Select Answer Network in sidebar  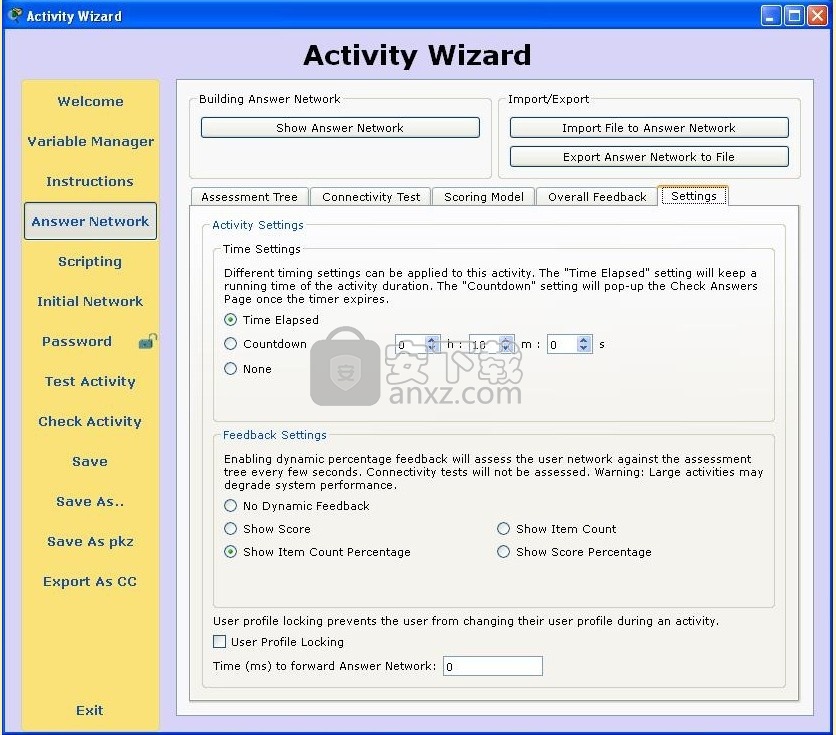click(90, 221)
